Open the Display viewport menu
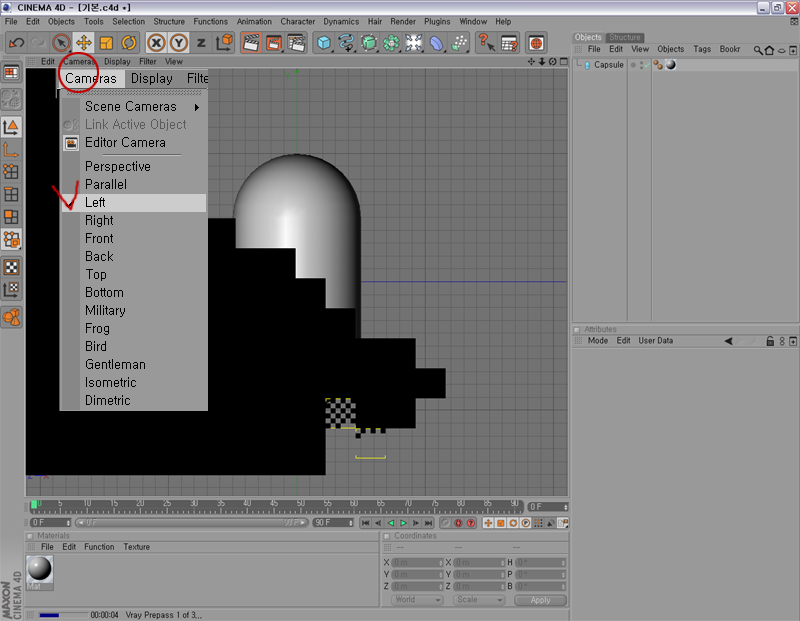This screenshot has height=621, width=800. [x=117, y=61]
